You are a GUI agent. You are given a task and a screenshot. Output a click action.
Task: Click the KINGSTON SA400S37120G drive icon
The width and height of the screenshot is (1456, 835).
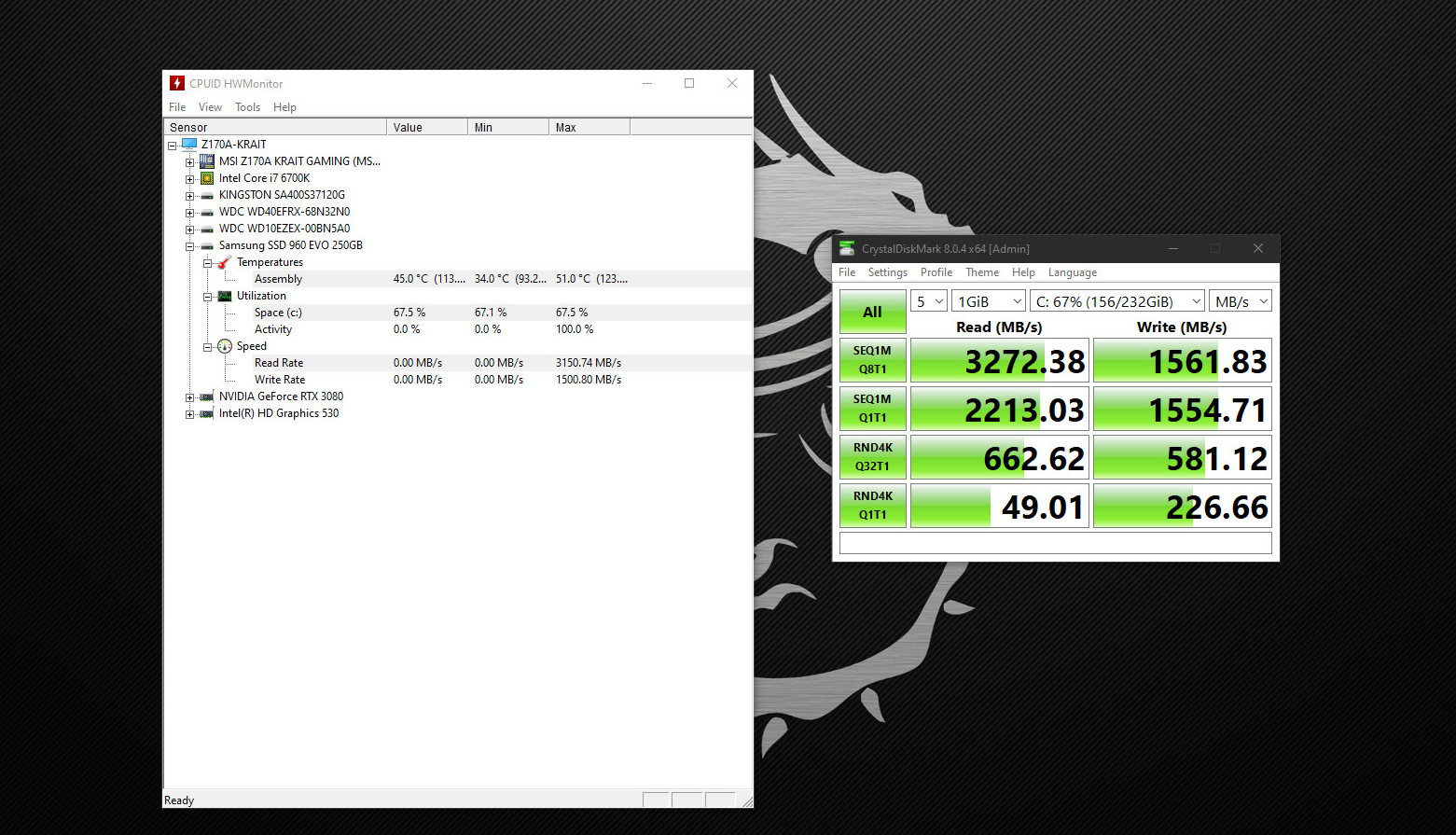tap(207, 196)
